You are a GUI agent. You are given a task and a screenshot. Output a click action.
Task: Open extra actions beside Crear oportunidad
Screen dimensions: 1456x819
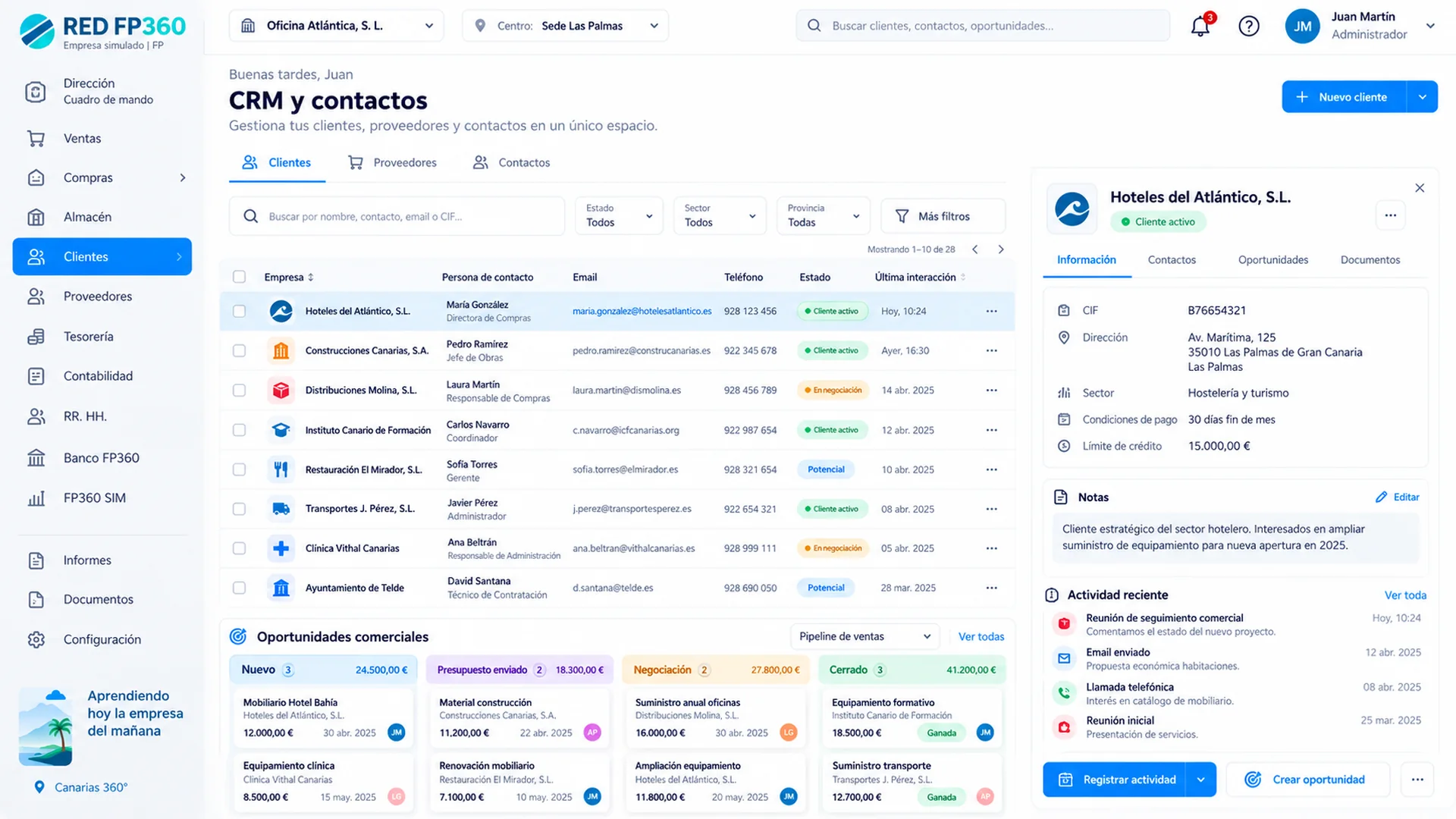(1417, 780)
